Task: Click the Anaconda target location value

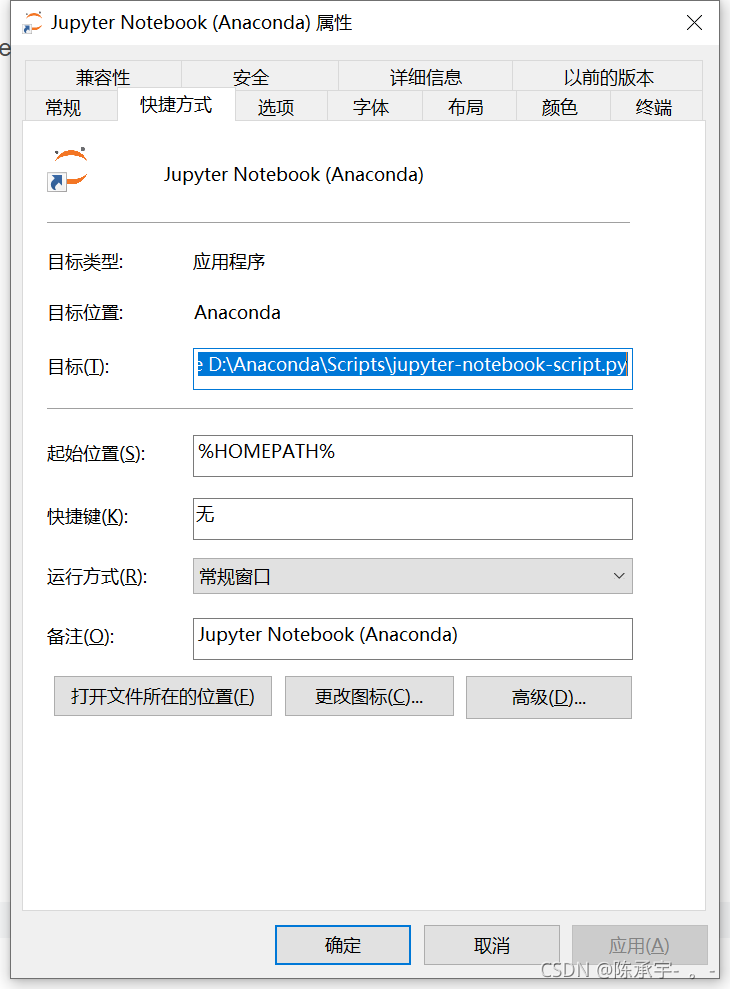Action: click(x=237, y=312)
